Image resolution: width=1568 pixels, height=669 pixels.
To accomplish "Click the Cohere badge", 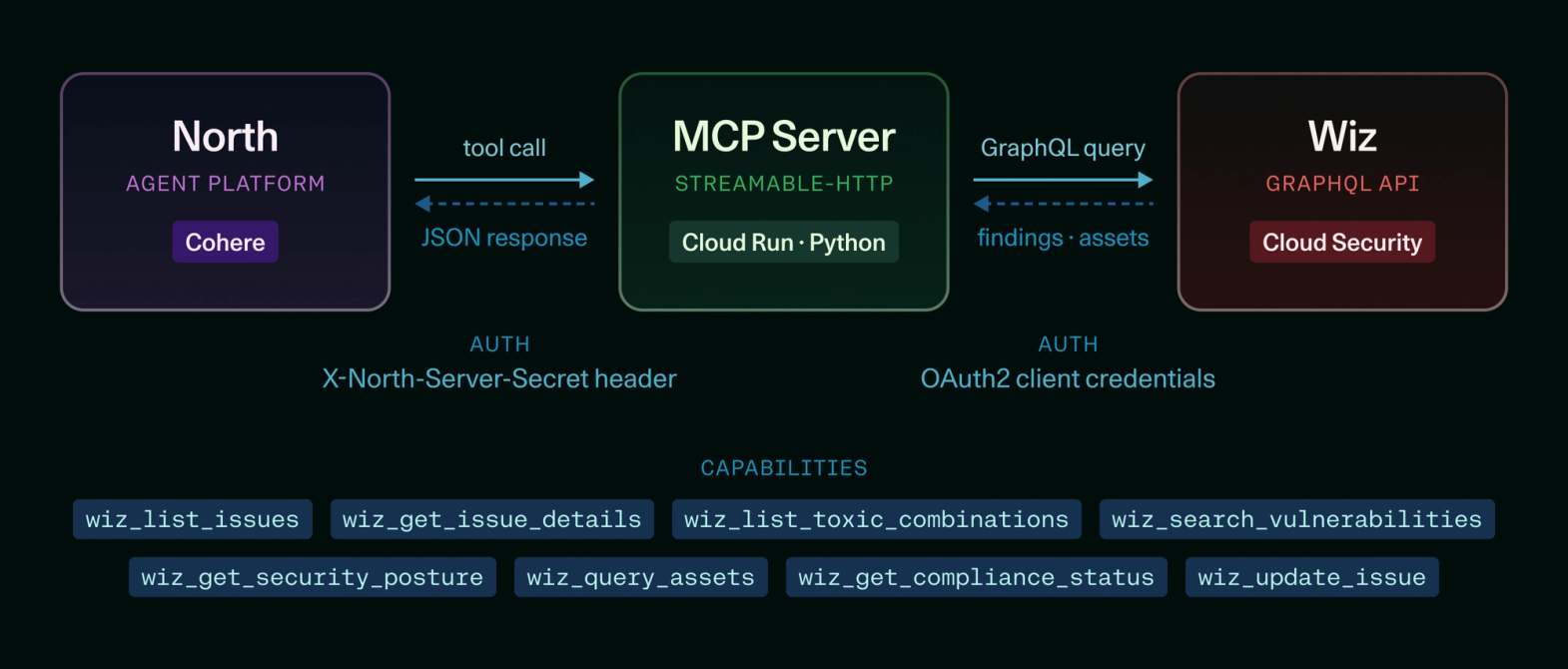I will [x=225, y=242].
